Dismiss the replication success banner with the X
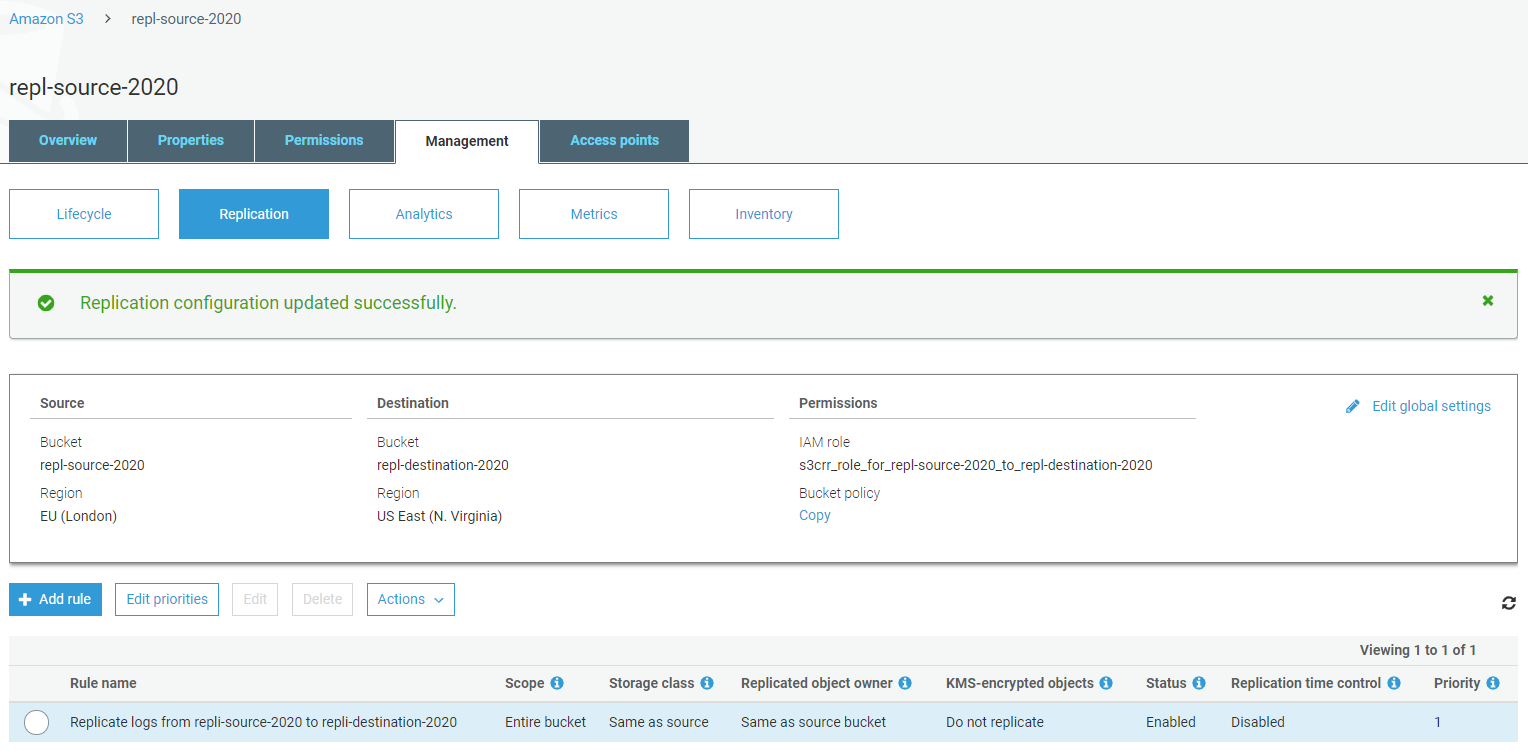The image size is (1528, 751). tap(1488, 300)
